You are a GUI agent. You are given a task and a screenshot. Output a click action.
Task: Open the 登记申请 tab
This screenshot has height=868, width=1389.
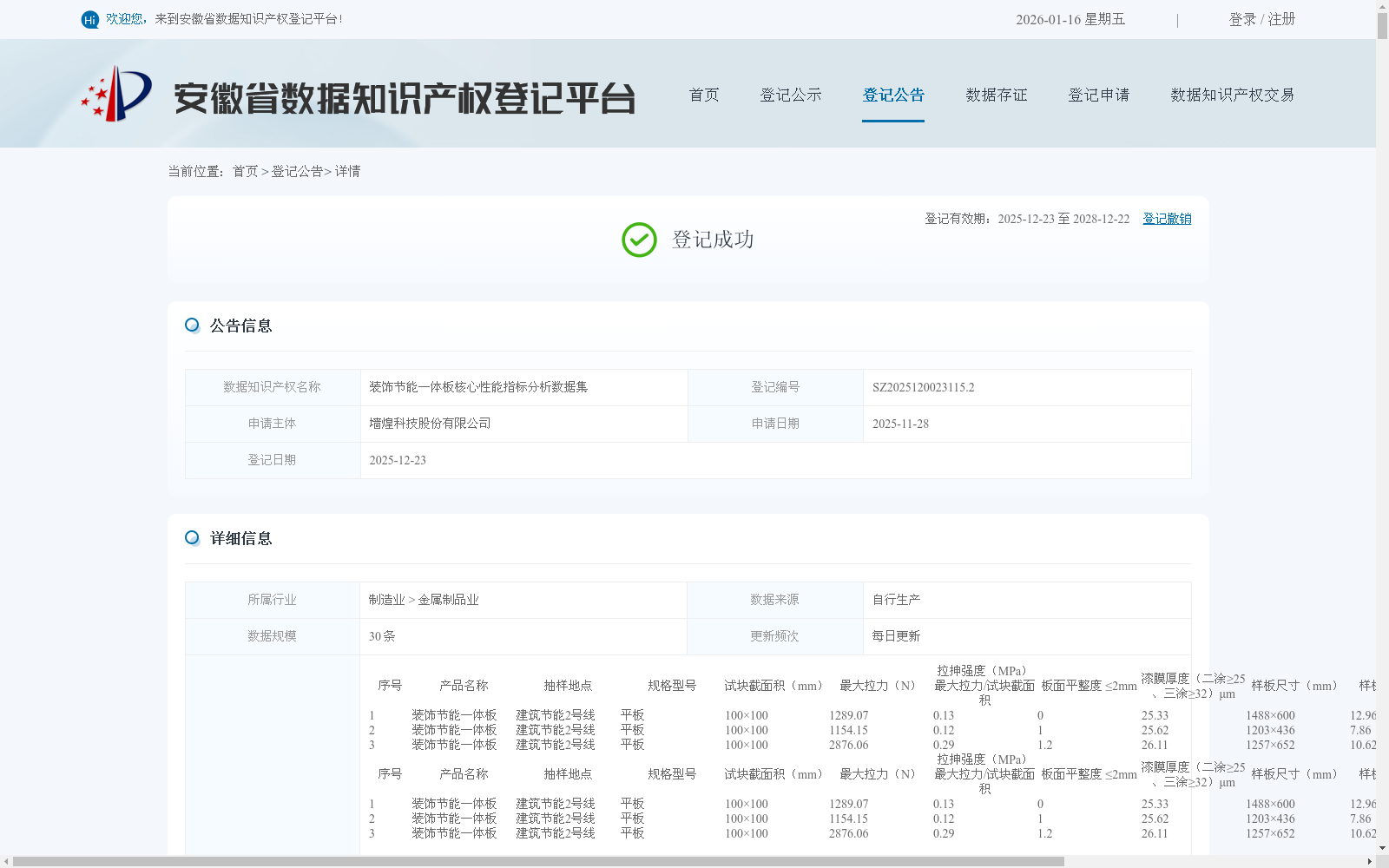click(1099, 95)
